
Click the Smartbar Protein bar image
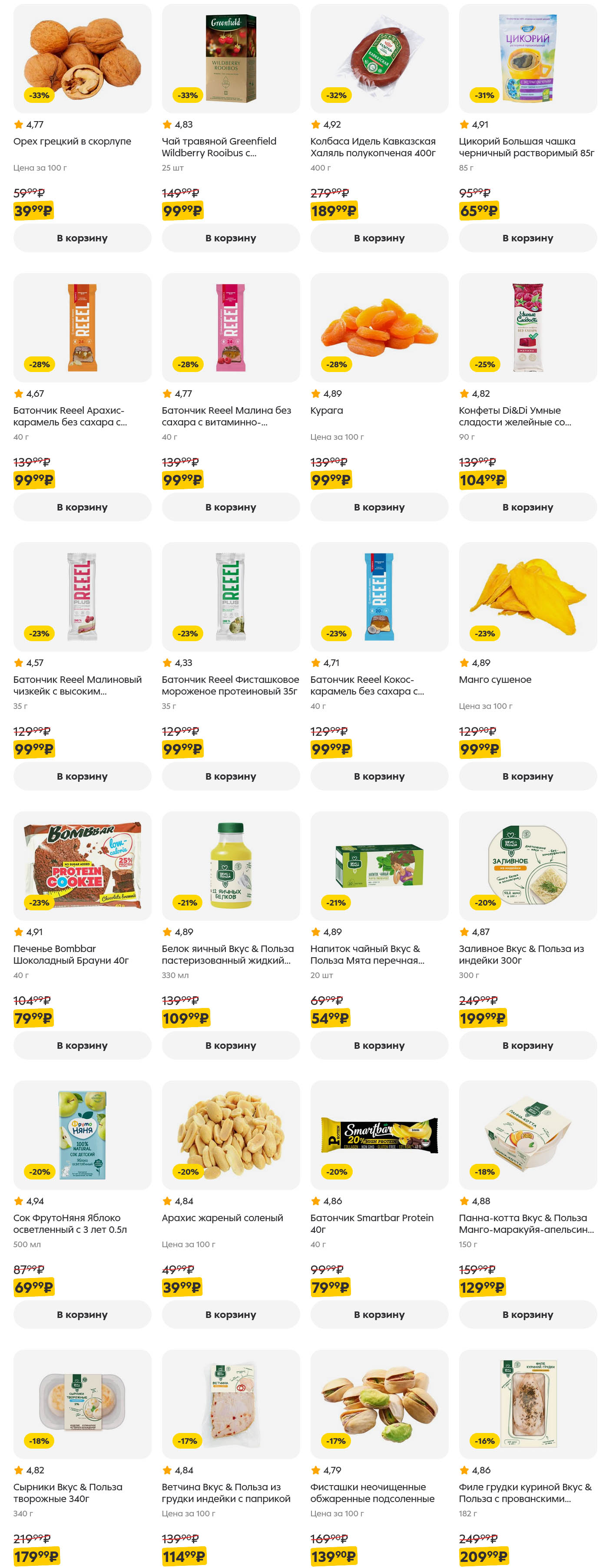[x=379, y=1134]
